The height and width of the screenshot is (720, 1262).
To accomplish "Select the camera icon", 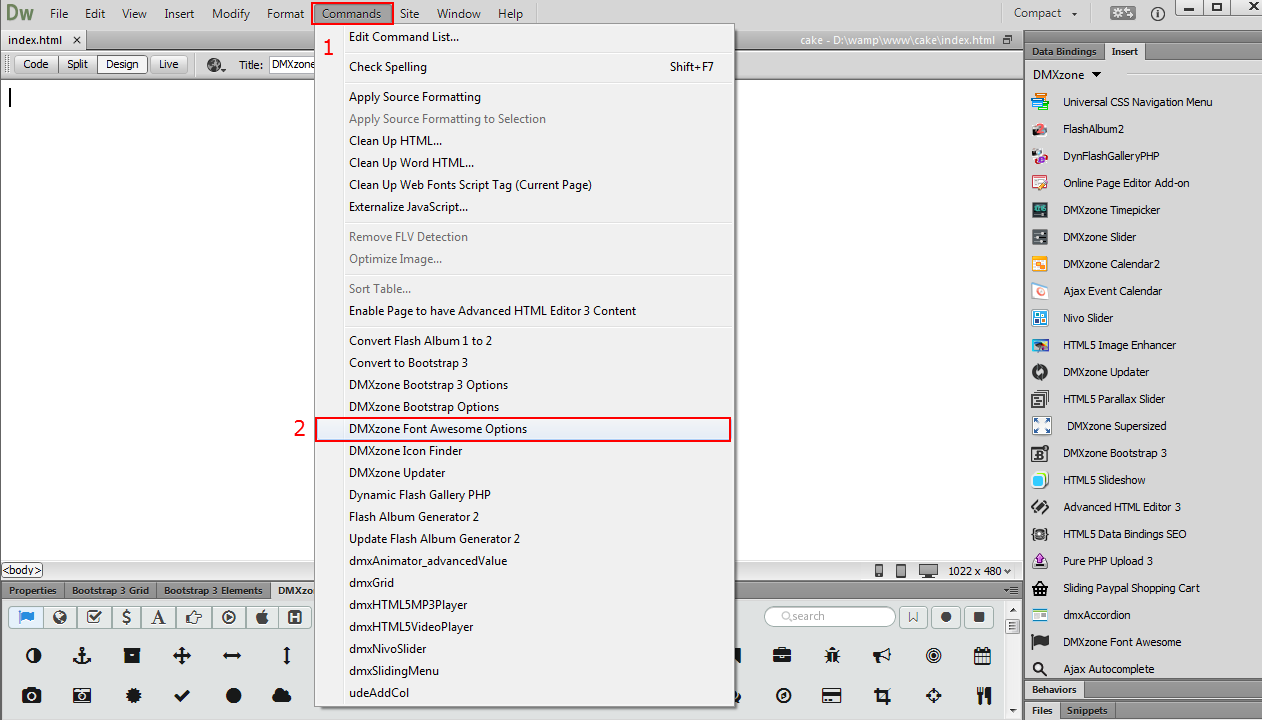I will 32,695.
